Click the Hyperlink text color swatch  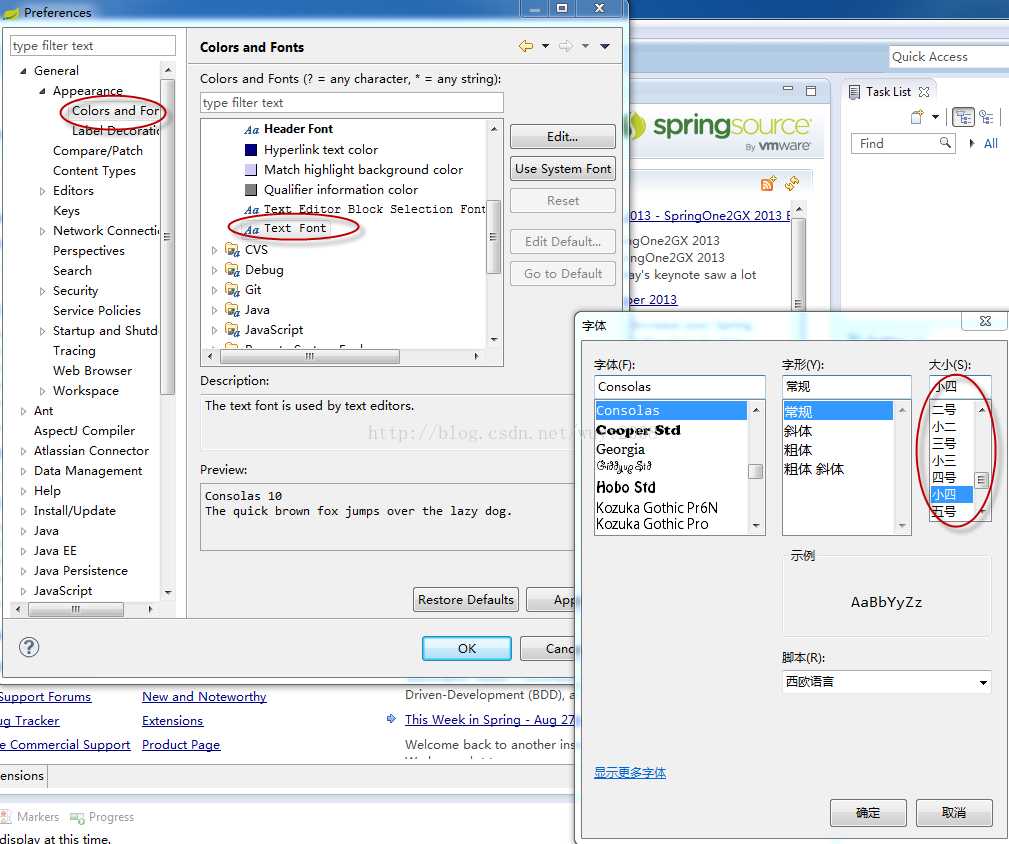tap(251, 150)
